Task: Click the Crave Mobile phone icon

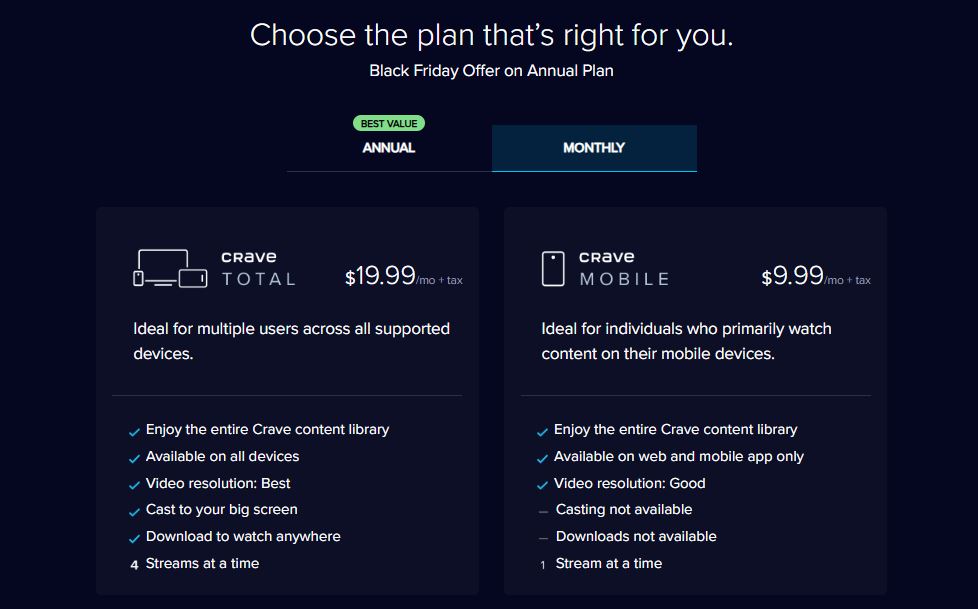Action: click(553, 268)
